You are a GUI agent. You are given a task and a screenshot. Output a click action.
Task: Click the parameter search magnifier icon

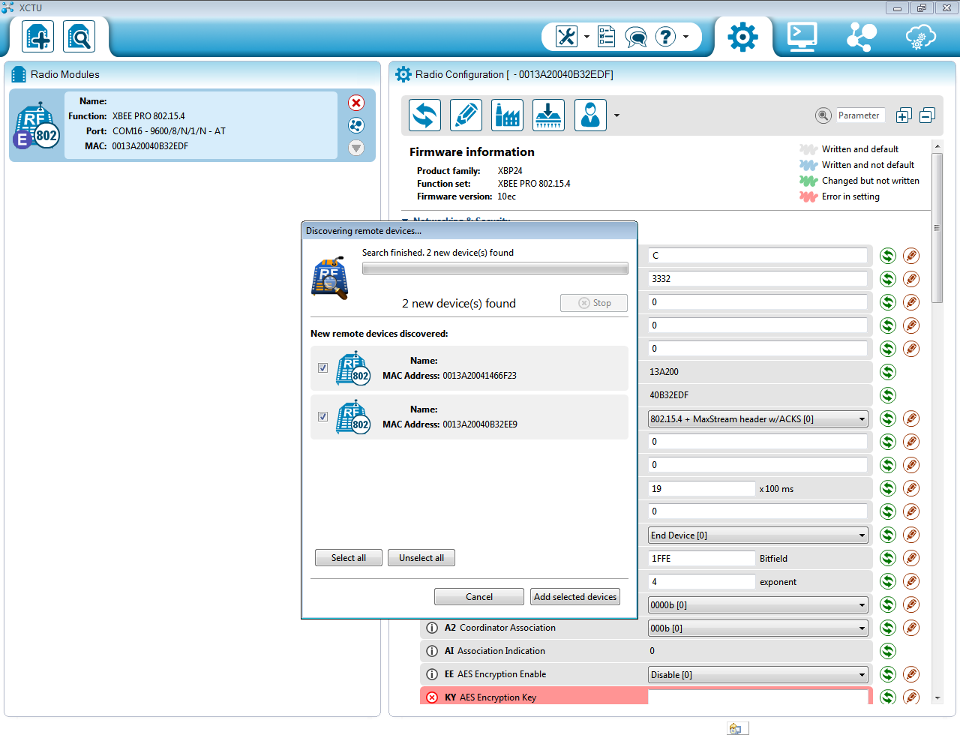pos(823,115)
